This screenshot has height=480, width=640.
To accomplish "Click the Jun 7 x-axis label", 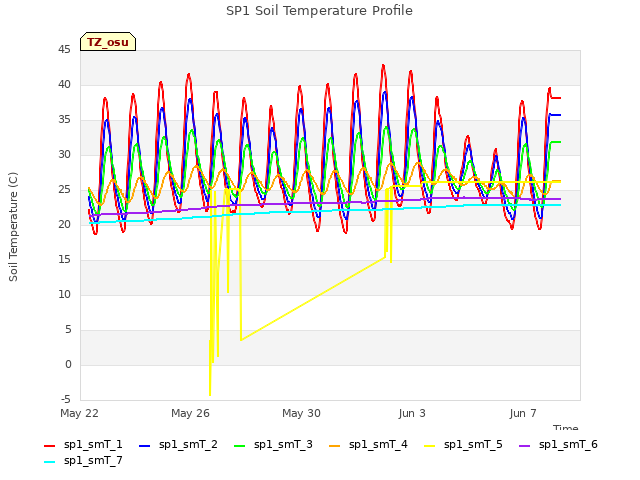I will [523, 413].
